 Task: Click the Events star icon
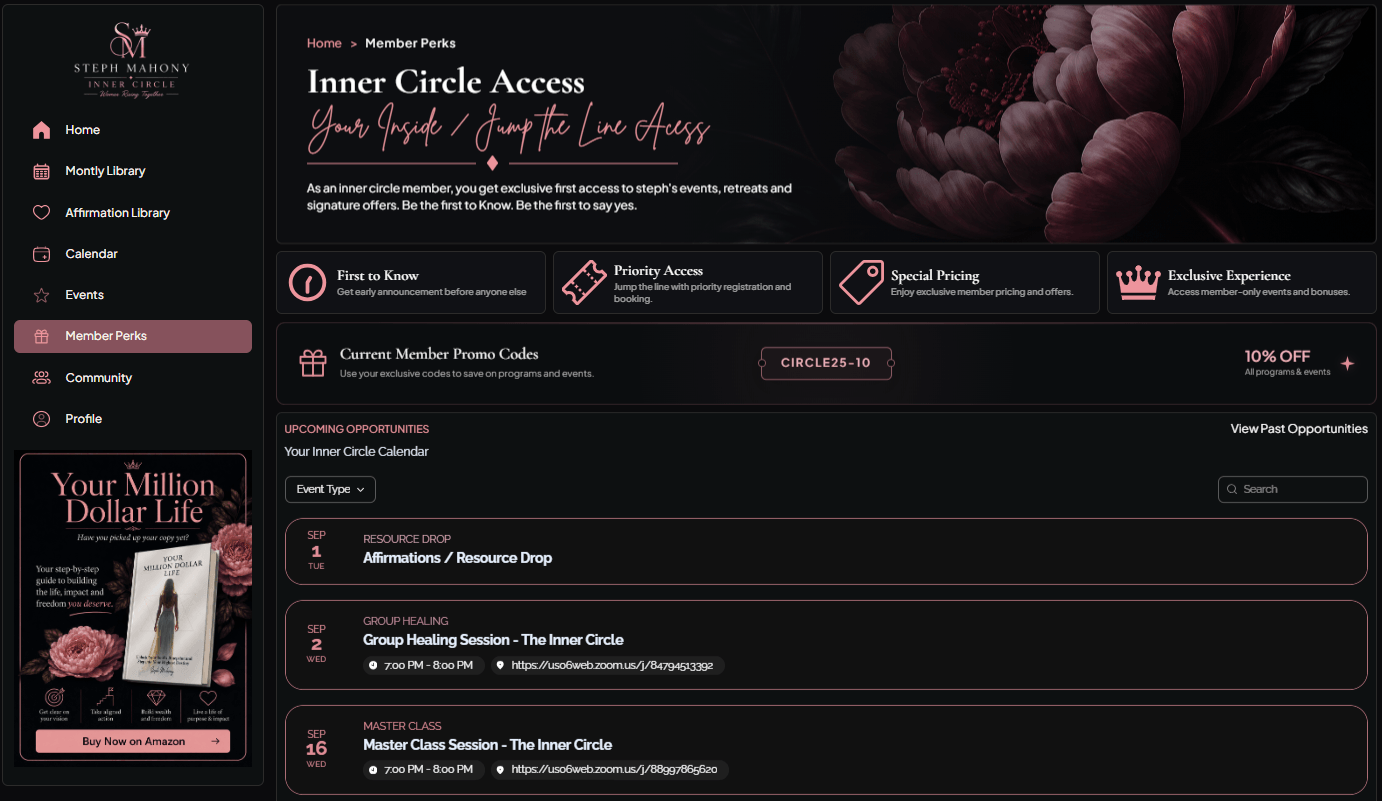tap(41, 295)
